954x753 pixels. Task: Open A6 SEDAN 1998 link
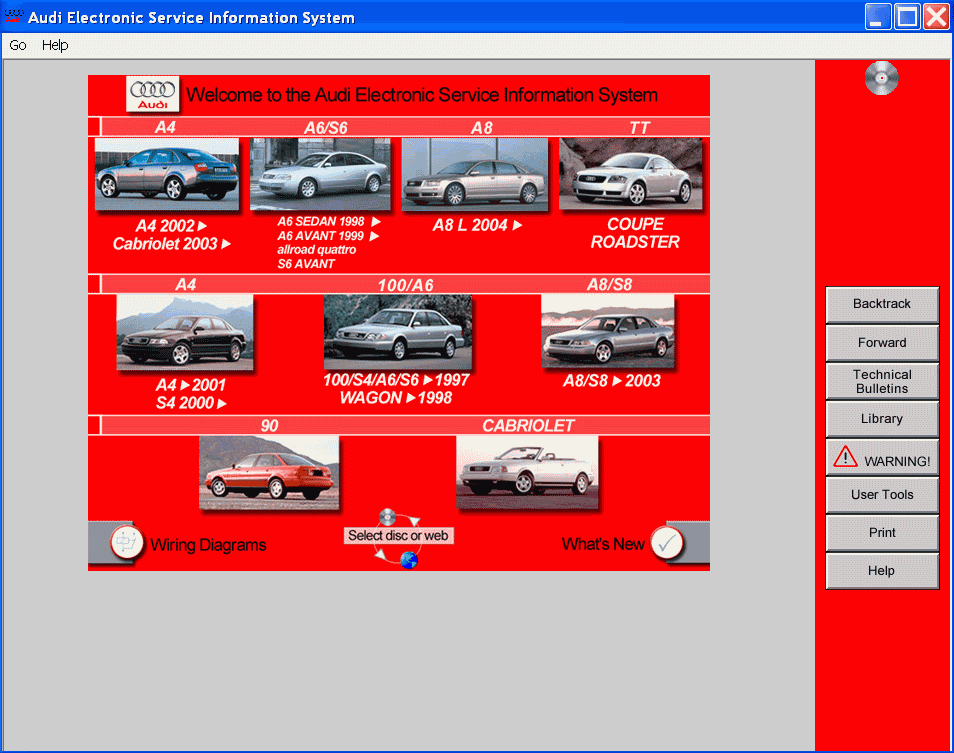point(329,221)
